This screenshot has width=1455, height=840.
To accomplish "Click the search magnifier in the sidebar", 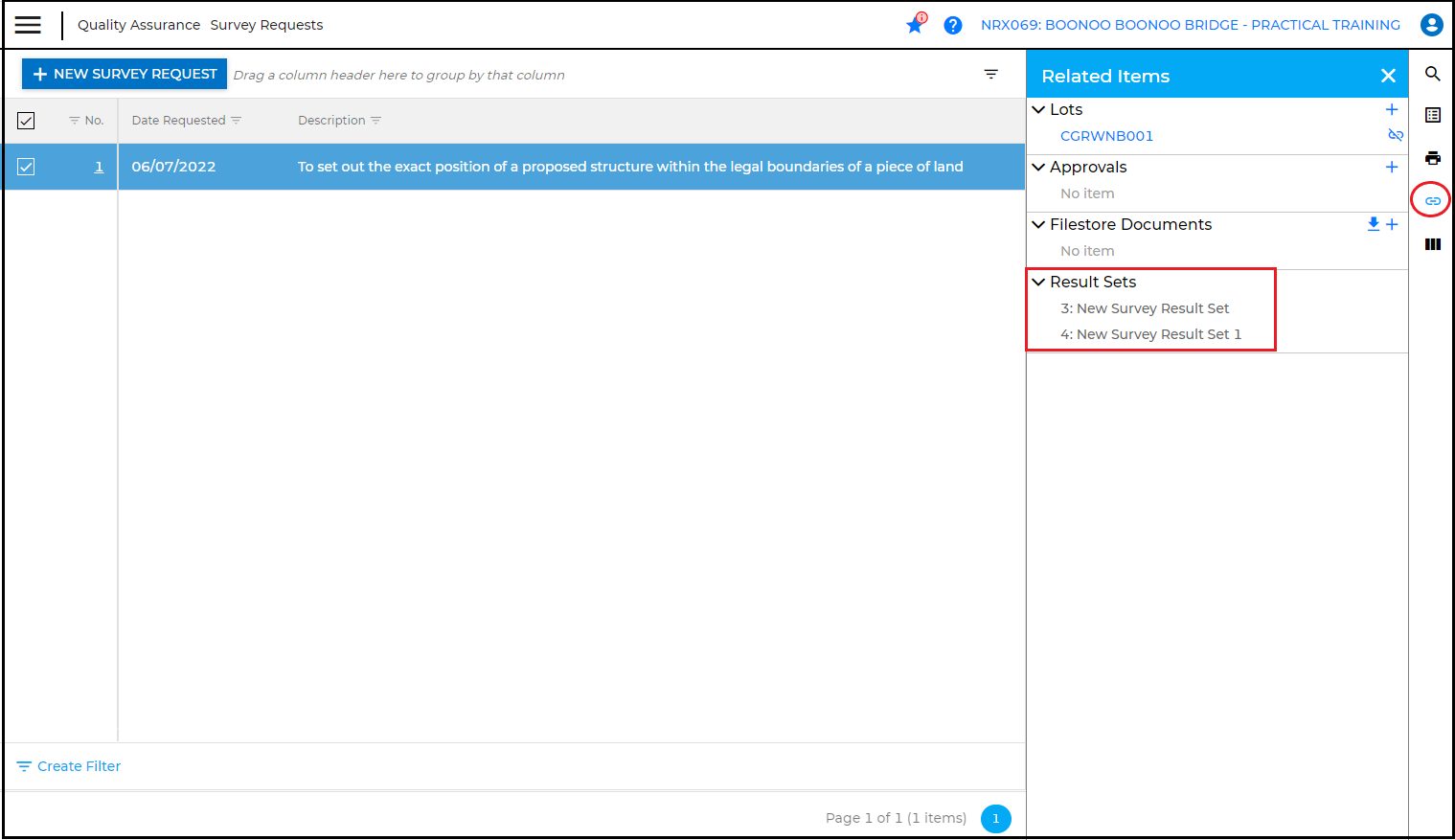I will click(x=1432, y=74).
